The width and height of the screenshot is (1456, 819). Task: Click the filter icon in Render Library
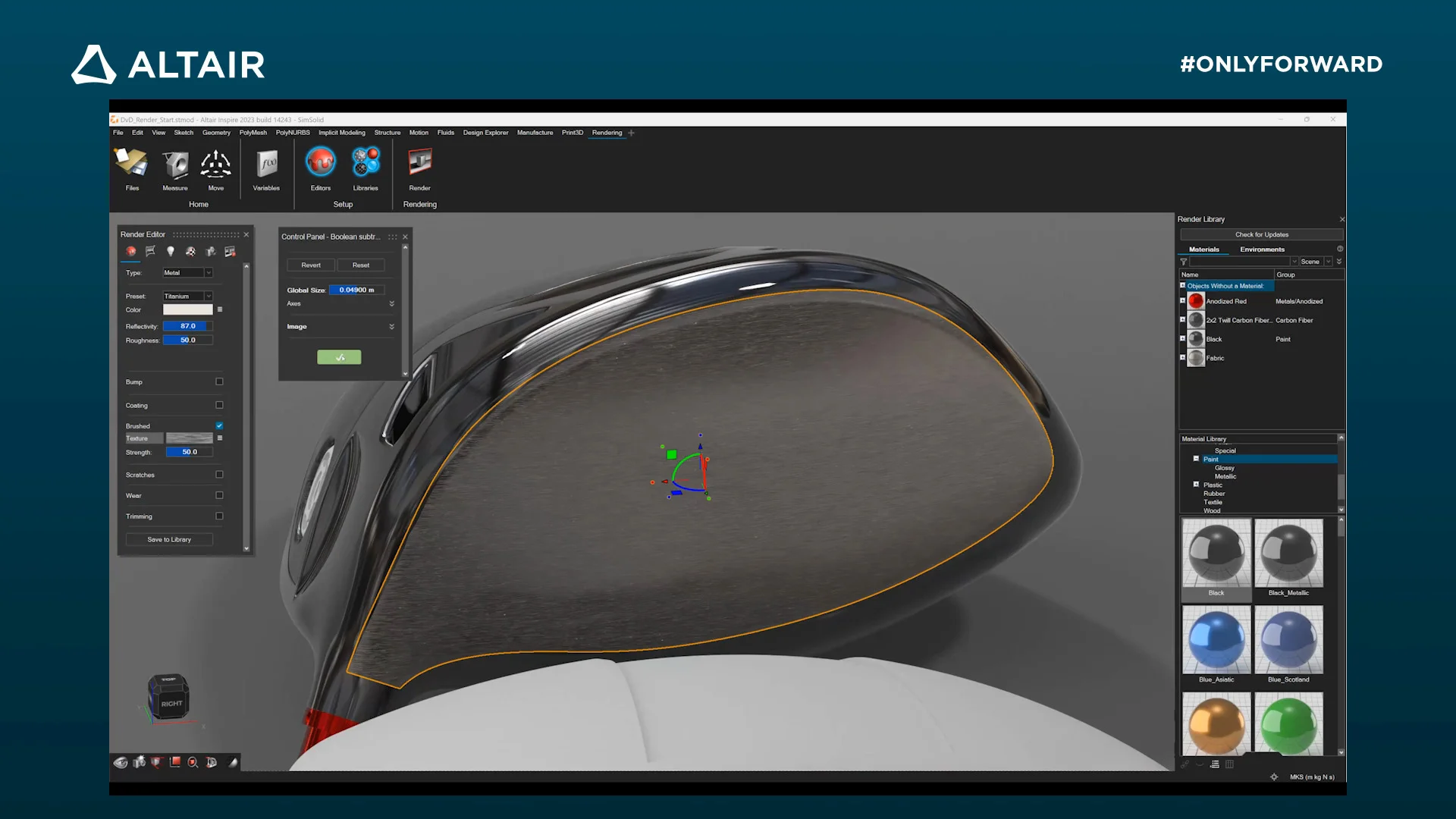(x=1183, y=261)
